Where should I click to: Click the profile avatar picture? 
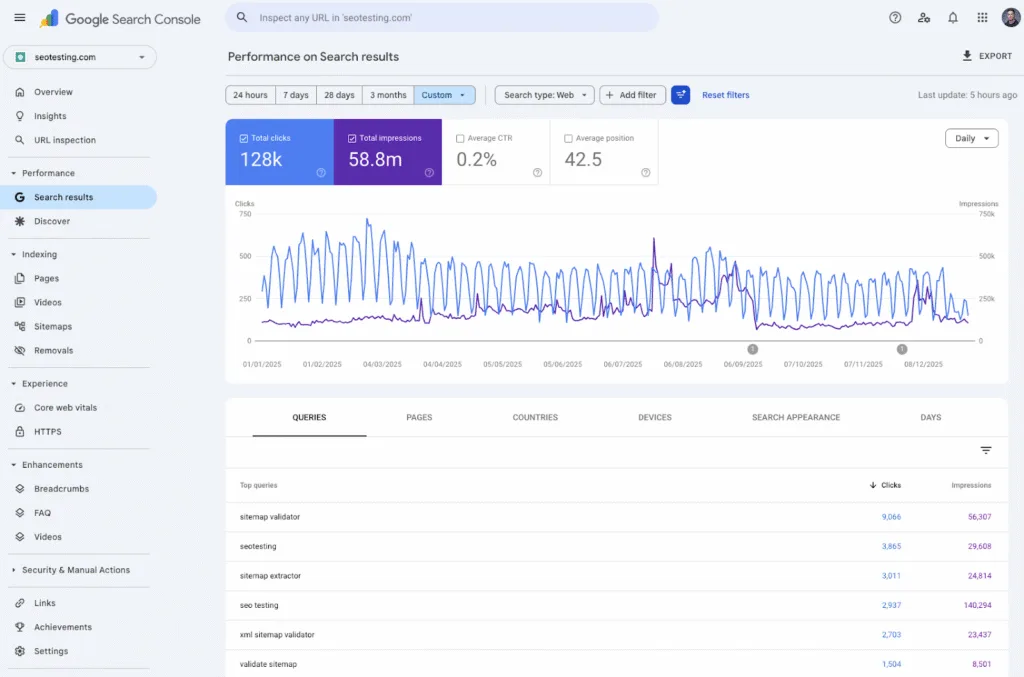click(1010, 17)
